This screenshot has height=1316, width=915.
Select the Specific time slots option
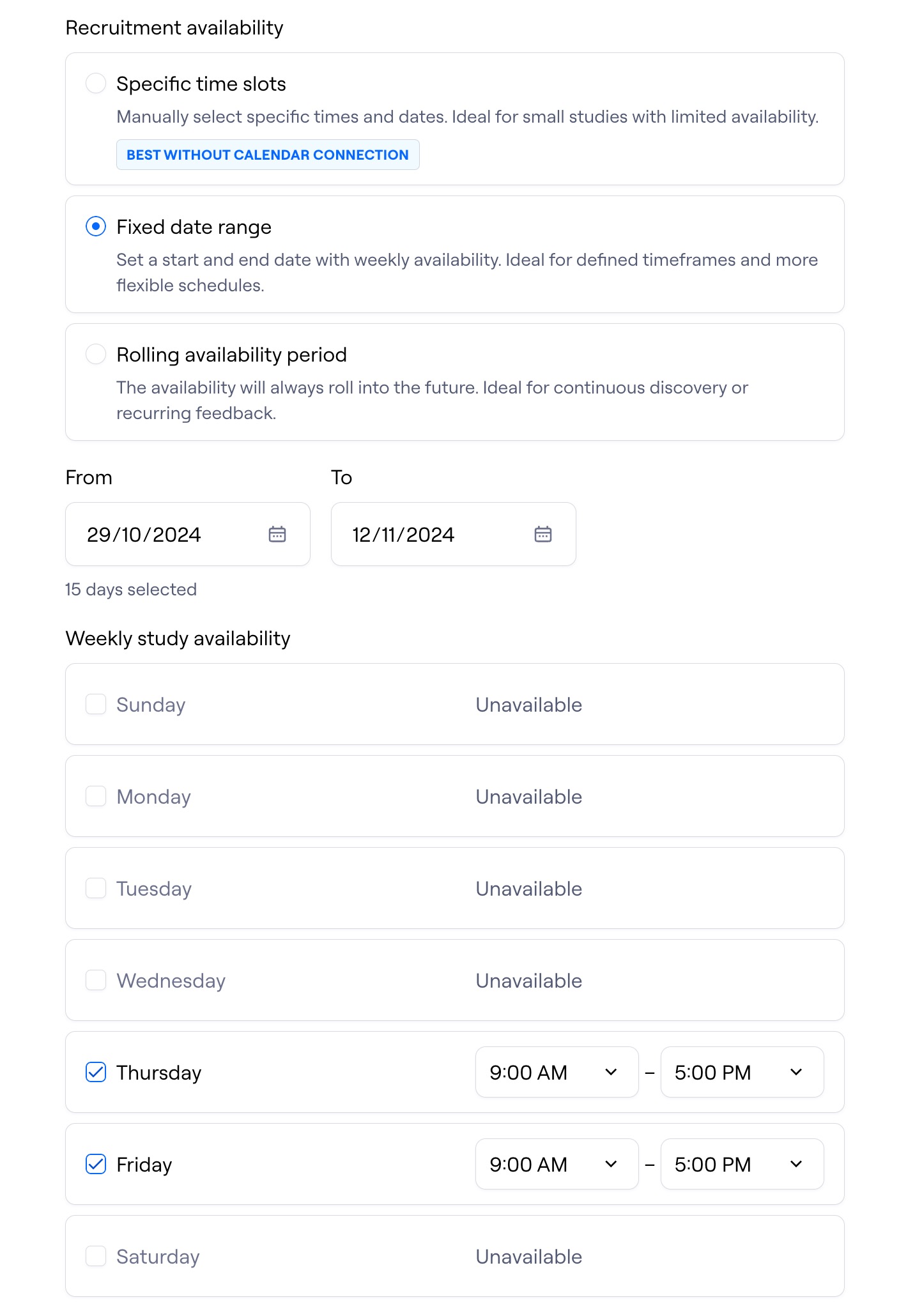96,83
